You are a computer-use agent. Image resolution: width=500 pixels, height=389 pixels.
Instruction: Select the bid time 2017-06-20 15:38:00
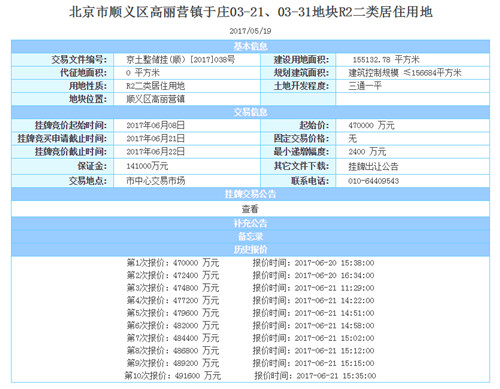(x=334, y=263)
